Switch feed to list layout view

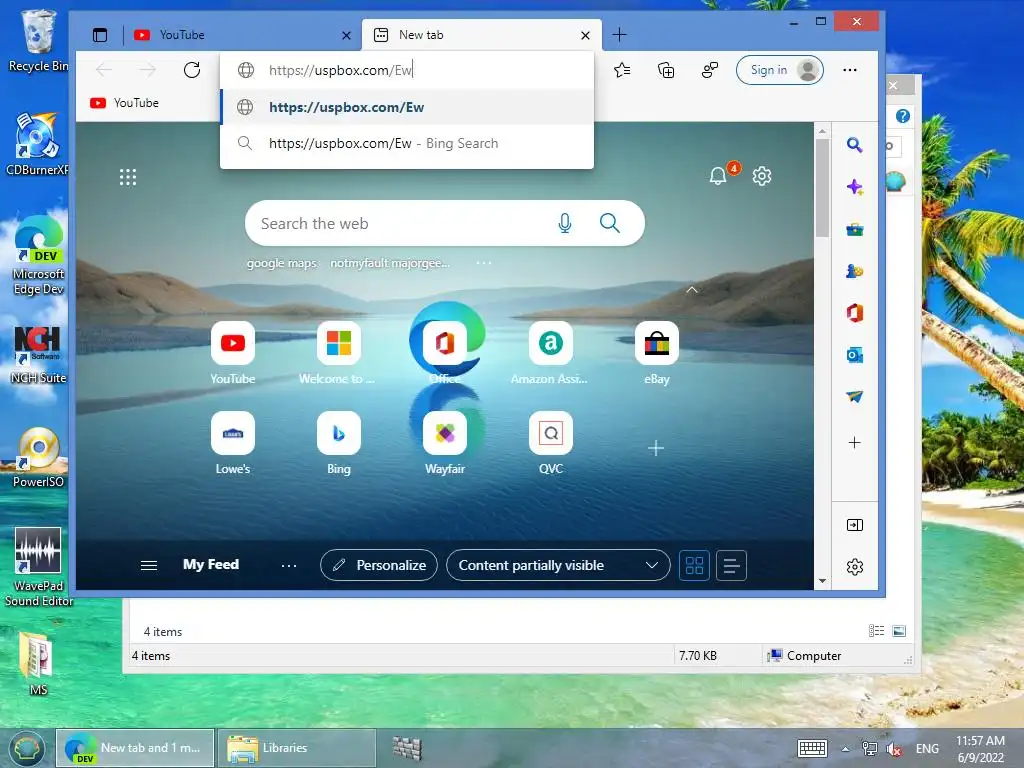[x=731, y=566]
